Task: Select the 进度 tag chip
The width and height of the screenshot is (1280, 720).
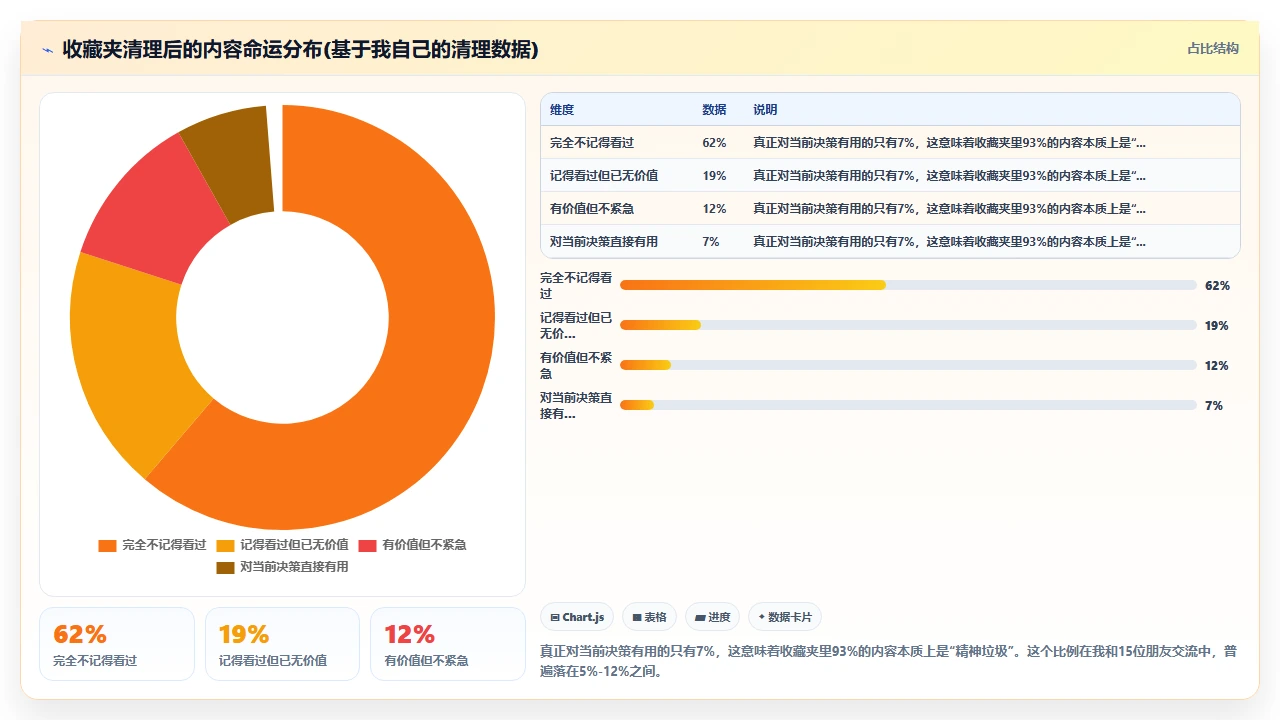Action: point(712,618)
